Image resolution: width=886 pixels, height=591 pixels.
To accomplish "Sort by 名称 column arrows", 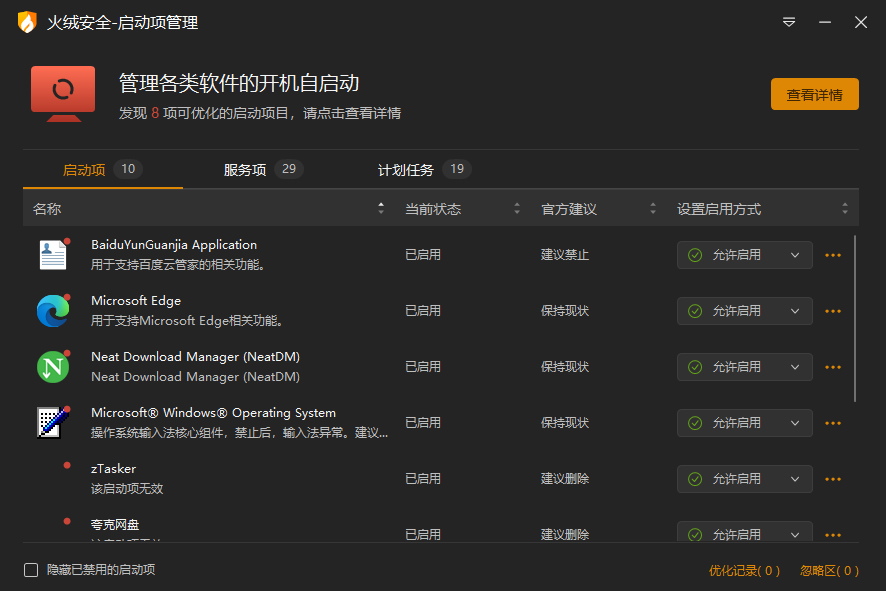I will click(381, 208).
